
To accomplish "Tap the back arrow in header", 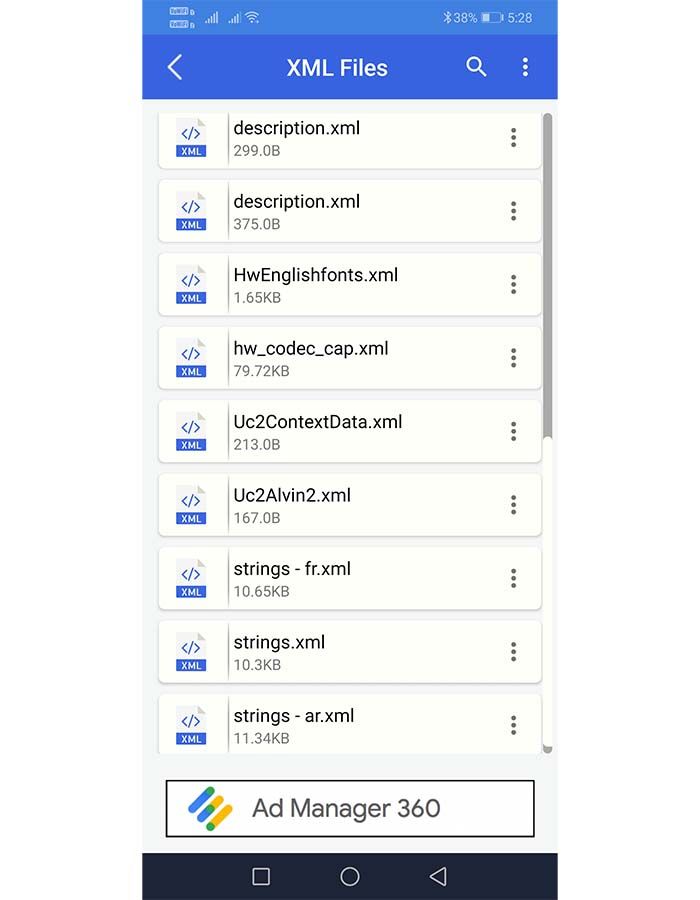I will point(175,67).
